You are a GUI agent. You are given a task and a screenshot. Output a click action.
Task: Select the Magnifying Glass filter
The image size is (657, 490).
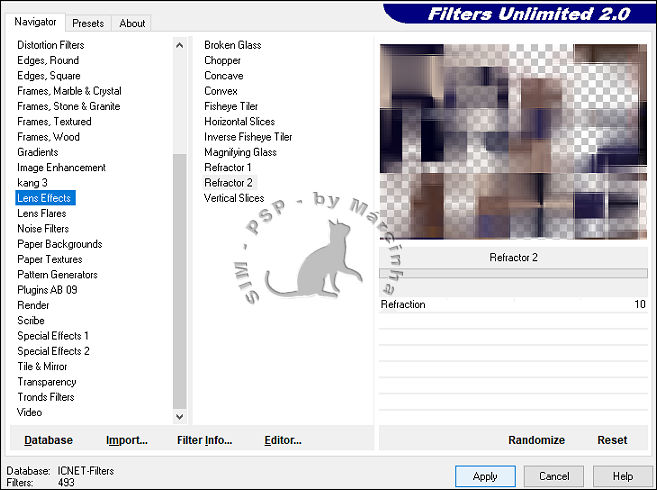240,152
